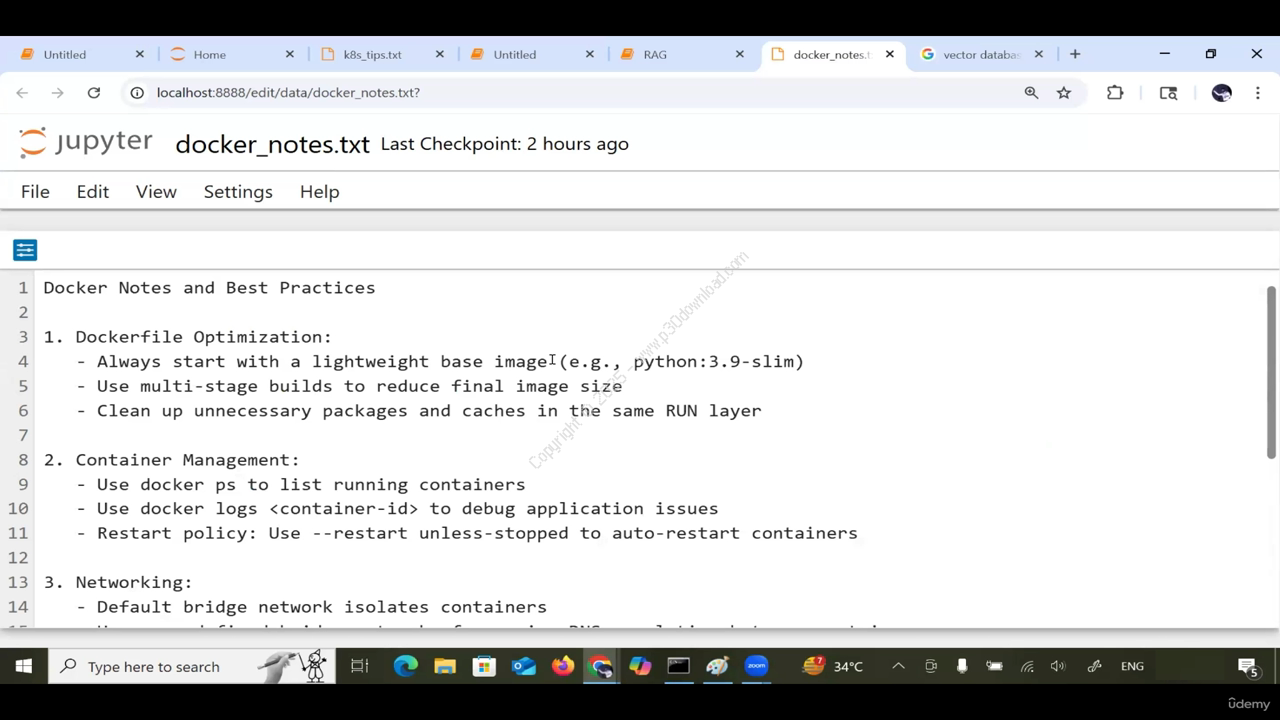Screen dimensions: 1280x720
Task: Click the camera icon in the system tray
Action: [x=931, y=666]
